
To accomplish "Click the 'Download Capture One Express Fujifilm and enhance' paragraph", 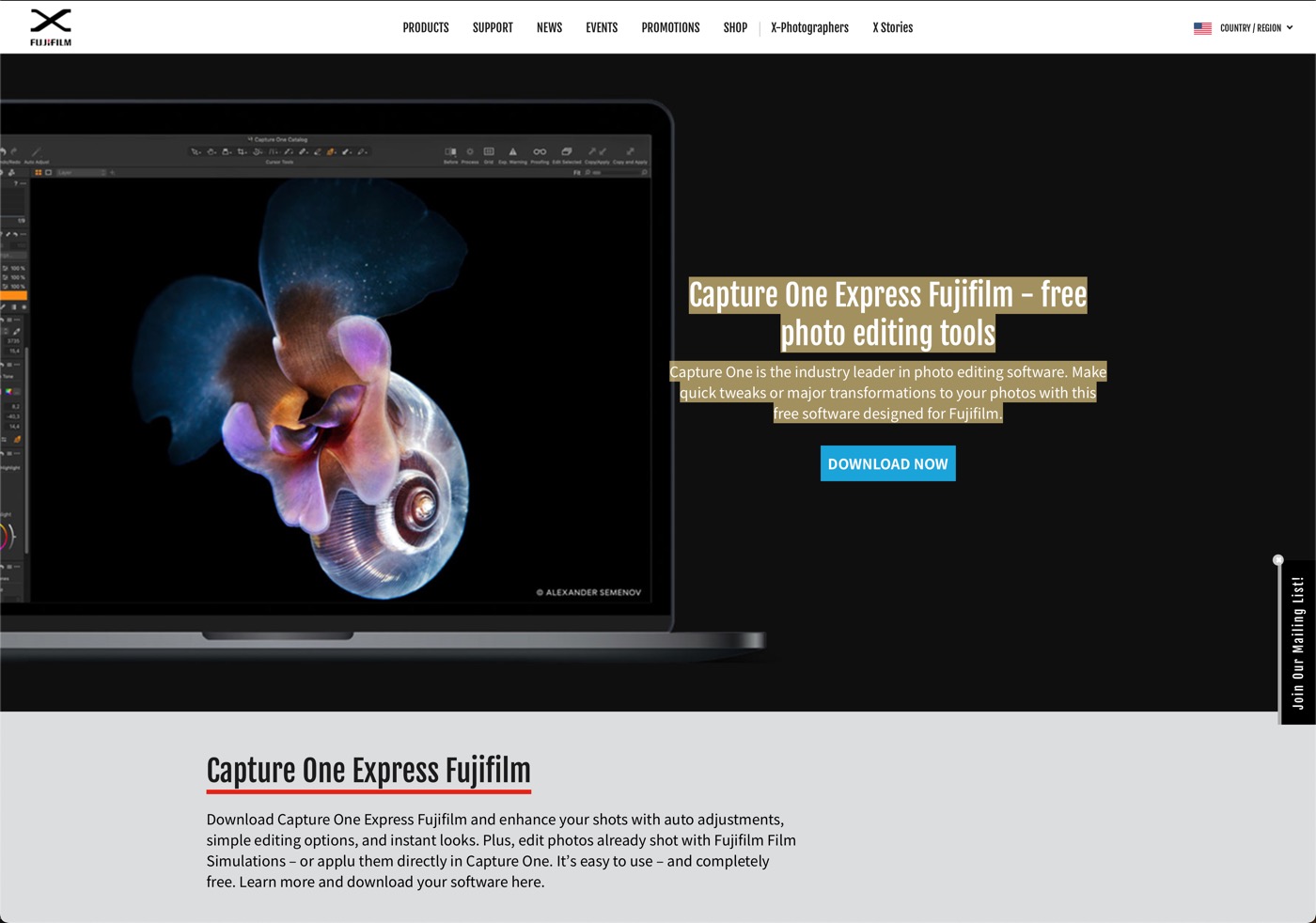I will (501, 851).
